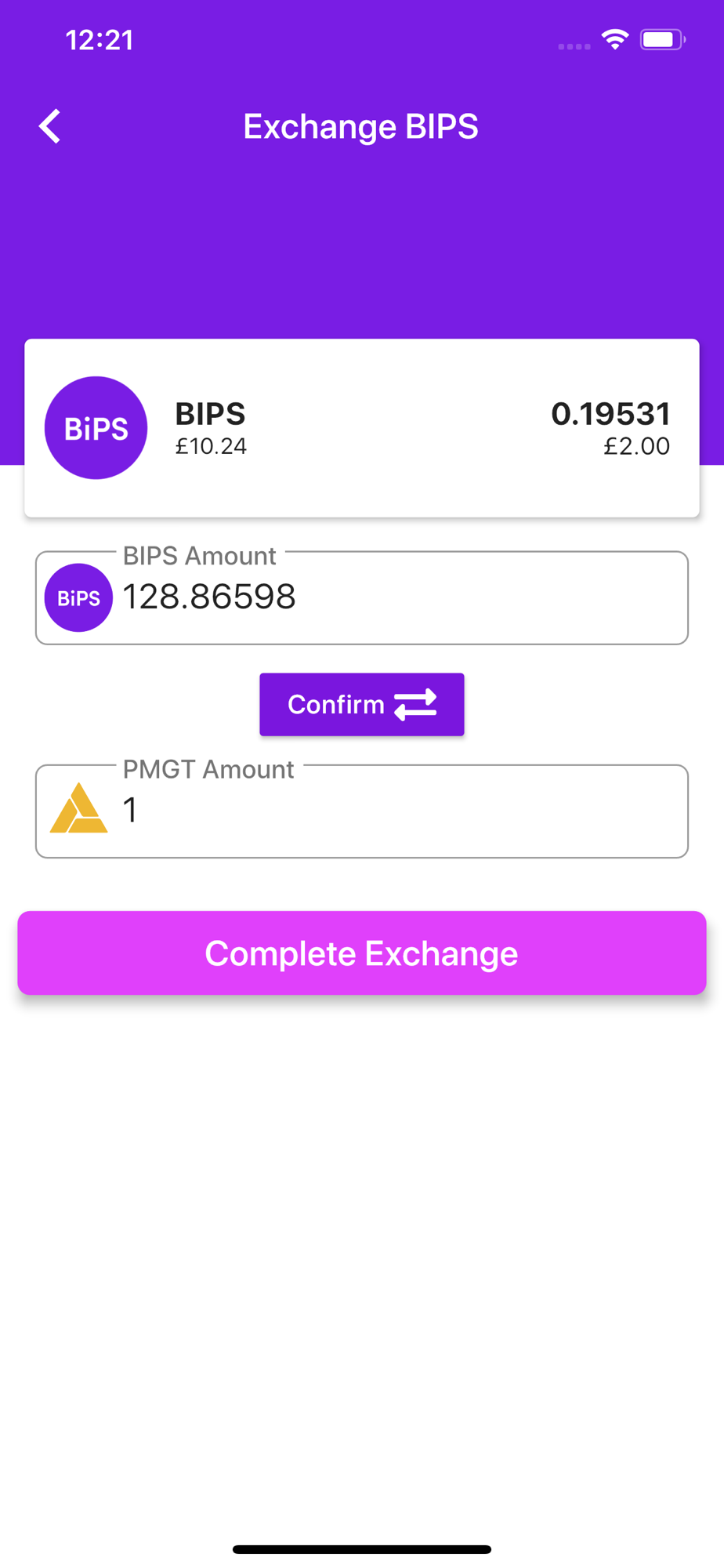Tap the small BiPS icon in amount field
Screen dimensions: 724x1568
click(x=78, y=597)
